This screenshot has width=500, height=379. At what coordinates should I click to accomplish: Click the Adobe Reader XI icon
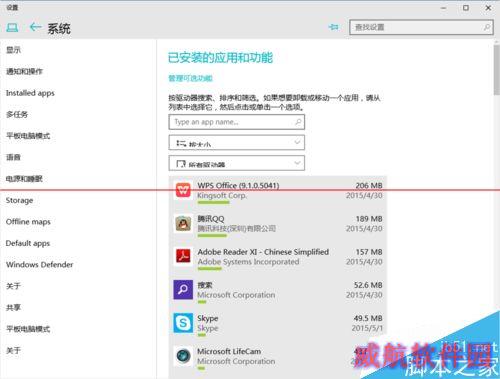(x=183, y=256)
